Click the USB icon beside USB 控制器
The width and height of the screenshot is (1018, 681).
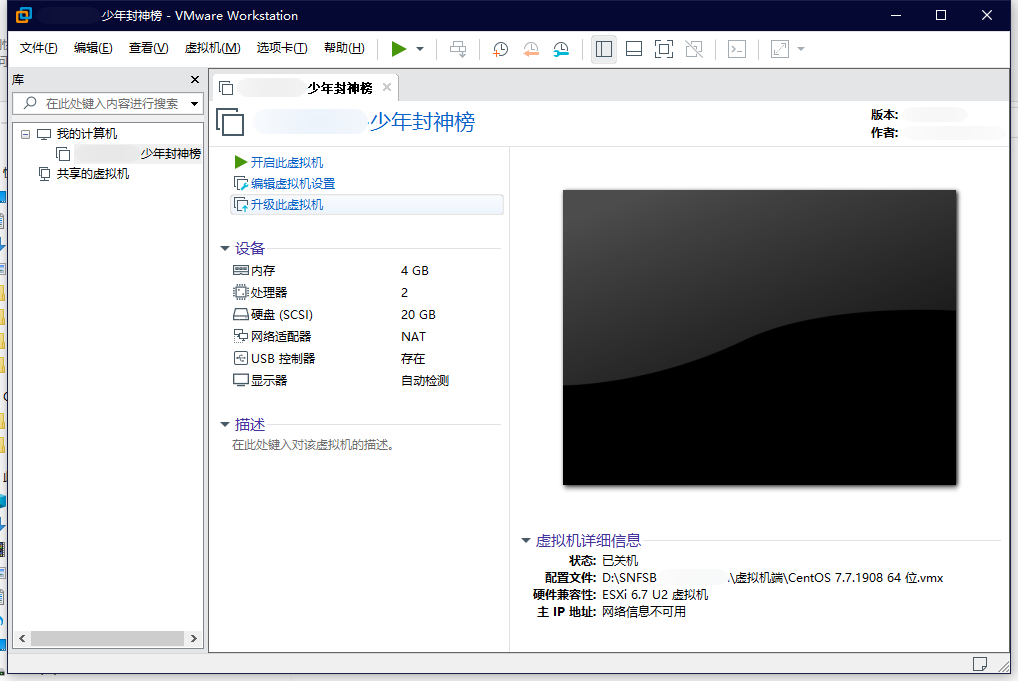coord(241,358)
